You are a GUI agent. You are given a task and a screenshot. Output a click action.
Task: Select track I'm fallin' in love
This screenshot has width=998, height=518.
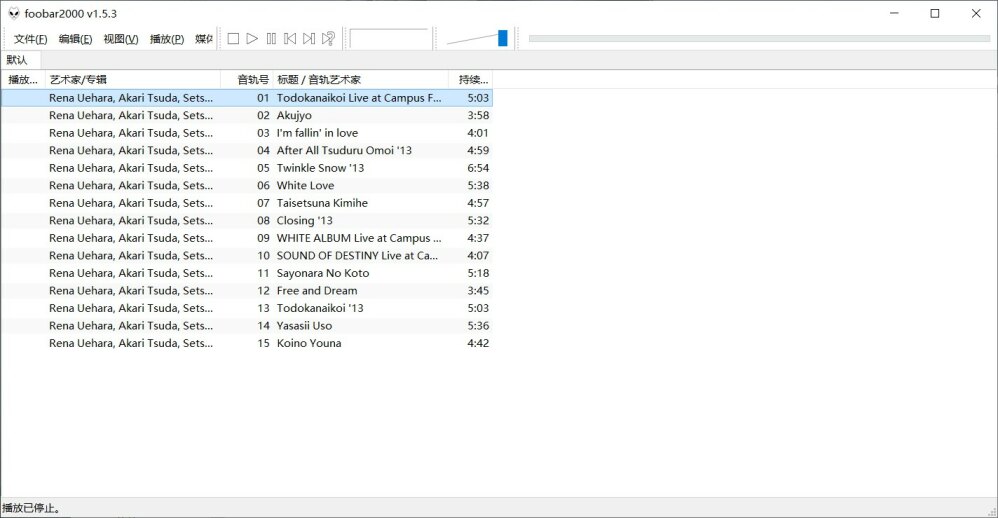(x=246, y=133)
